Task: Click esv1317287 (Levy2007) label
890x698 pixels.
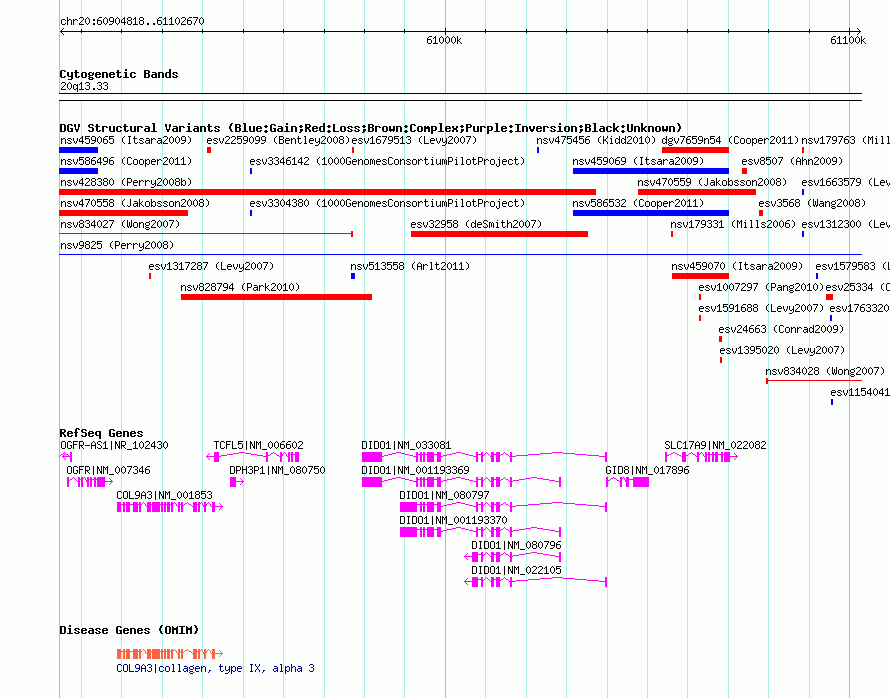Action: pyautogui.click(x=211, y=266)
